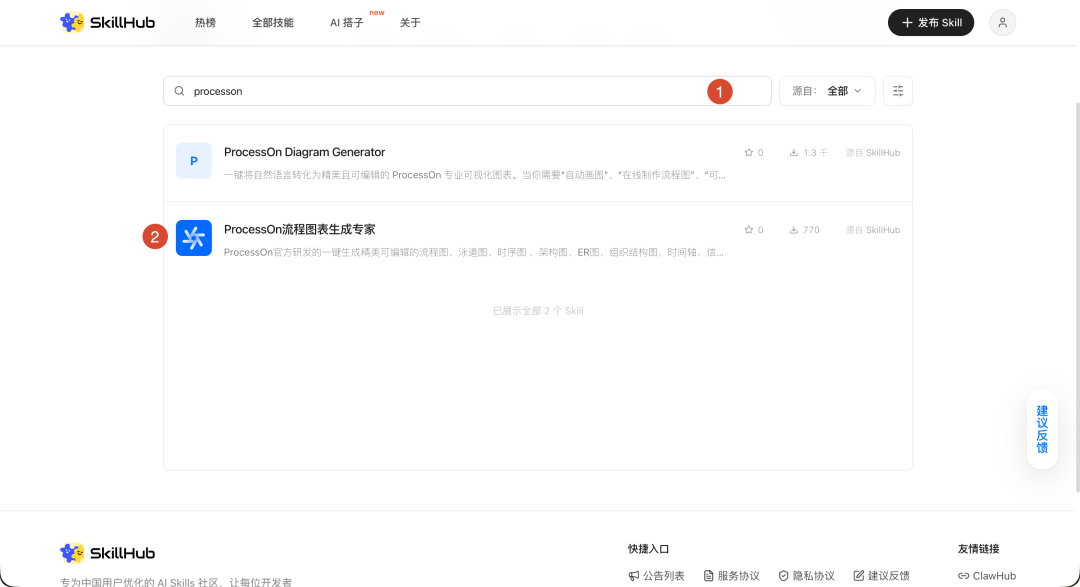Click the 770 download icon
The image size is (1080, 587).
pos(793,230)
